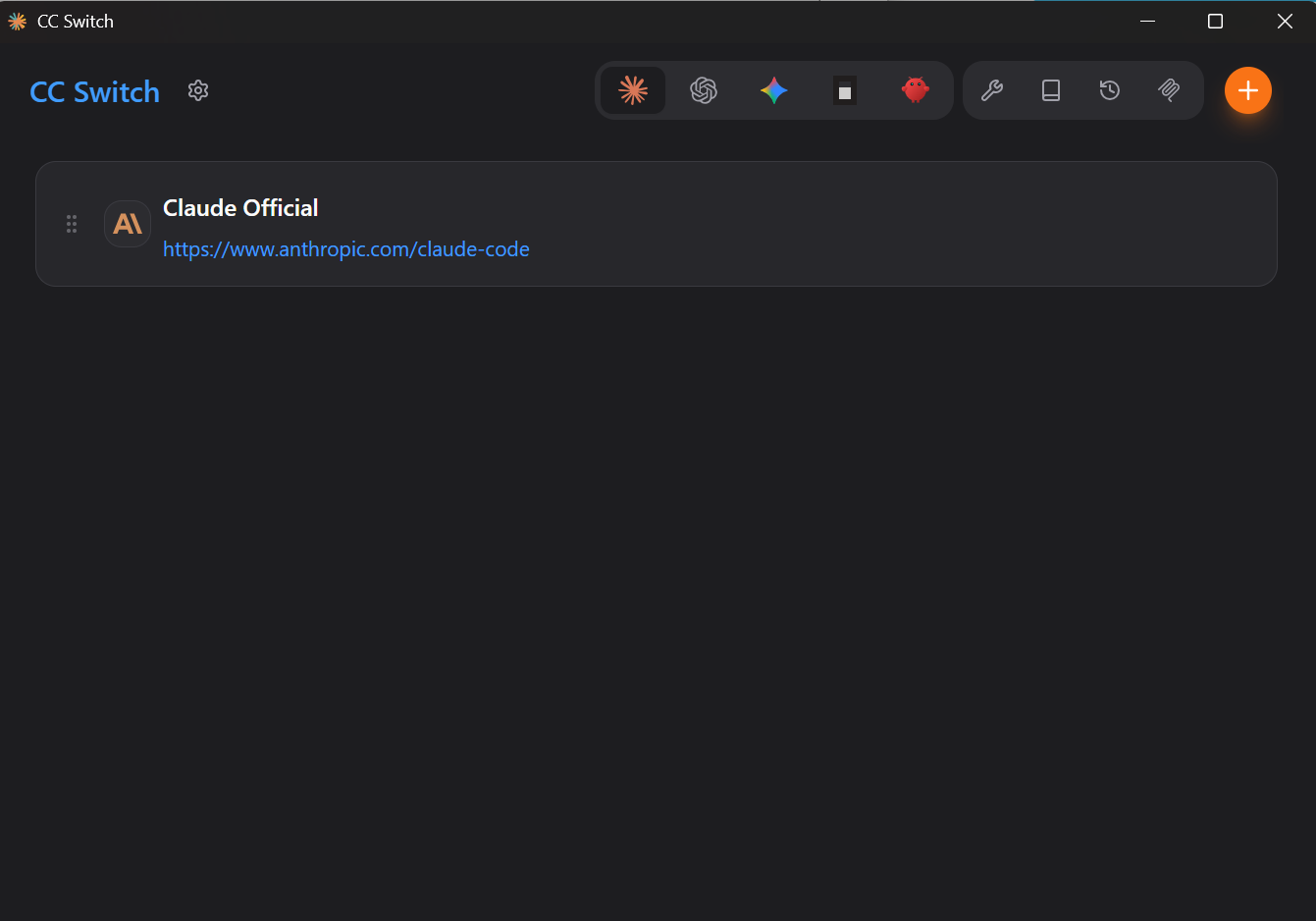The image size is (1316, 921).
Task: Click the CC Switch title bar app icon
Action: [x=17, y=22]
